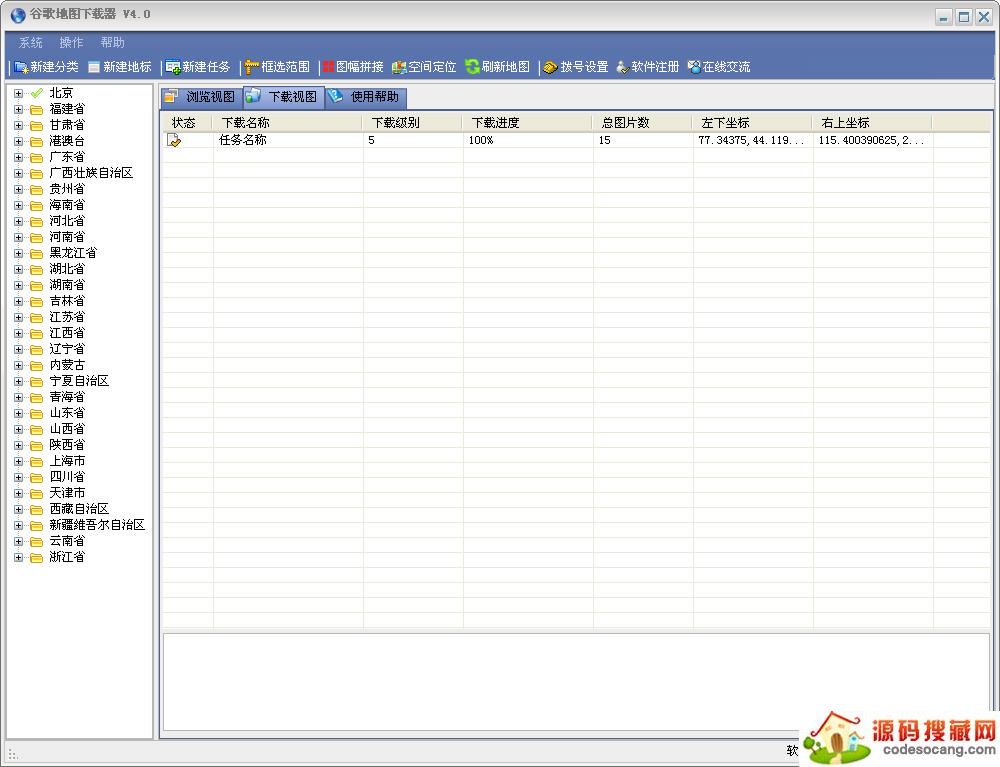
Task: Select 湖南省 in the tree
Action: pyautogui.click(x=67, y=285)
